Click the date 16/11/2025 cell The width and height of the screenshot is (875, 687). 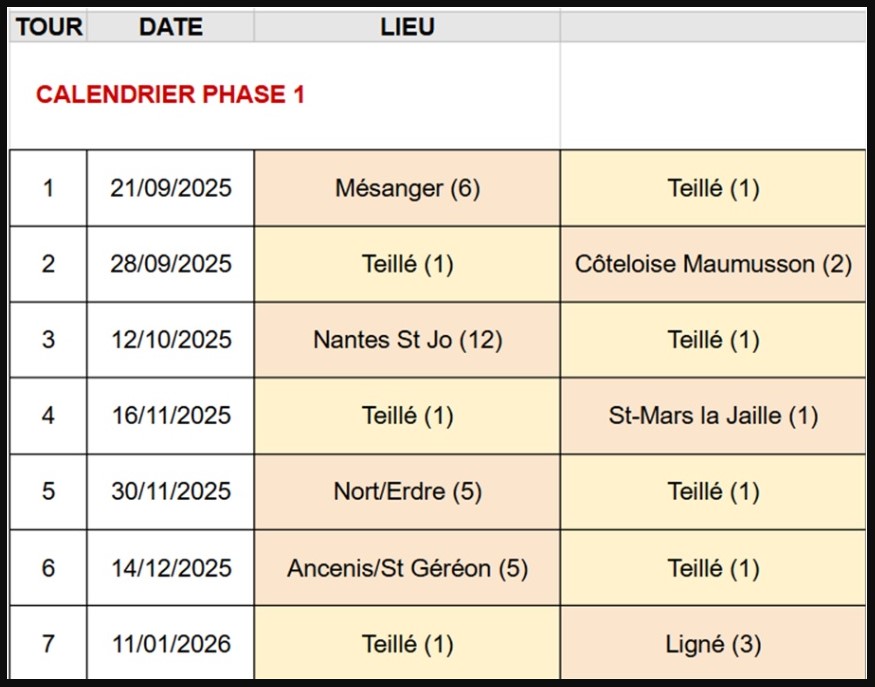pyautogui.click(x=170, y=416)
